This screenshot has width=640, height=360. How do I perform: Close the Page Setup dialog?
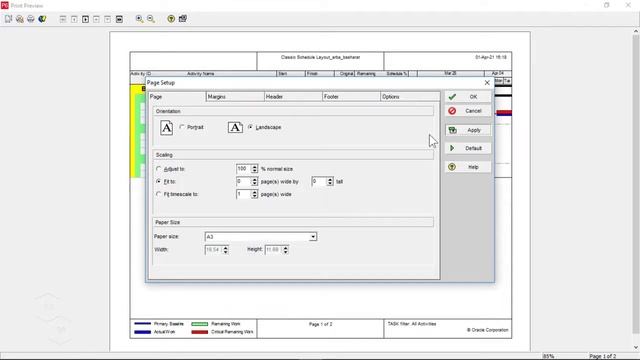pyautogui.click(x=487, y=82)
